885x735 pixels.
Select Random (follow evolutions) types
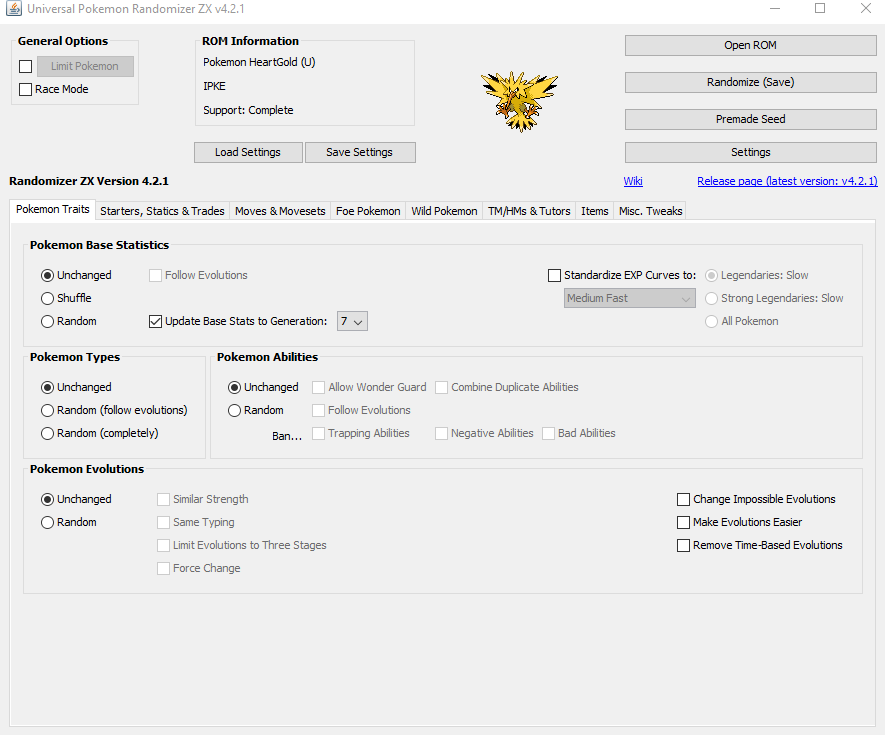point(47,410)
